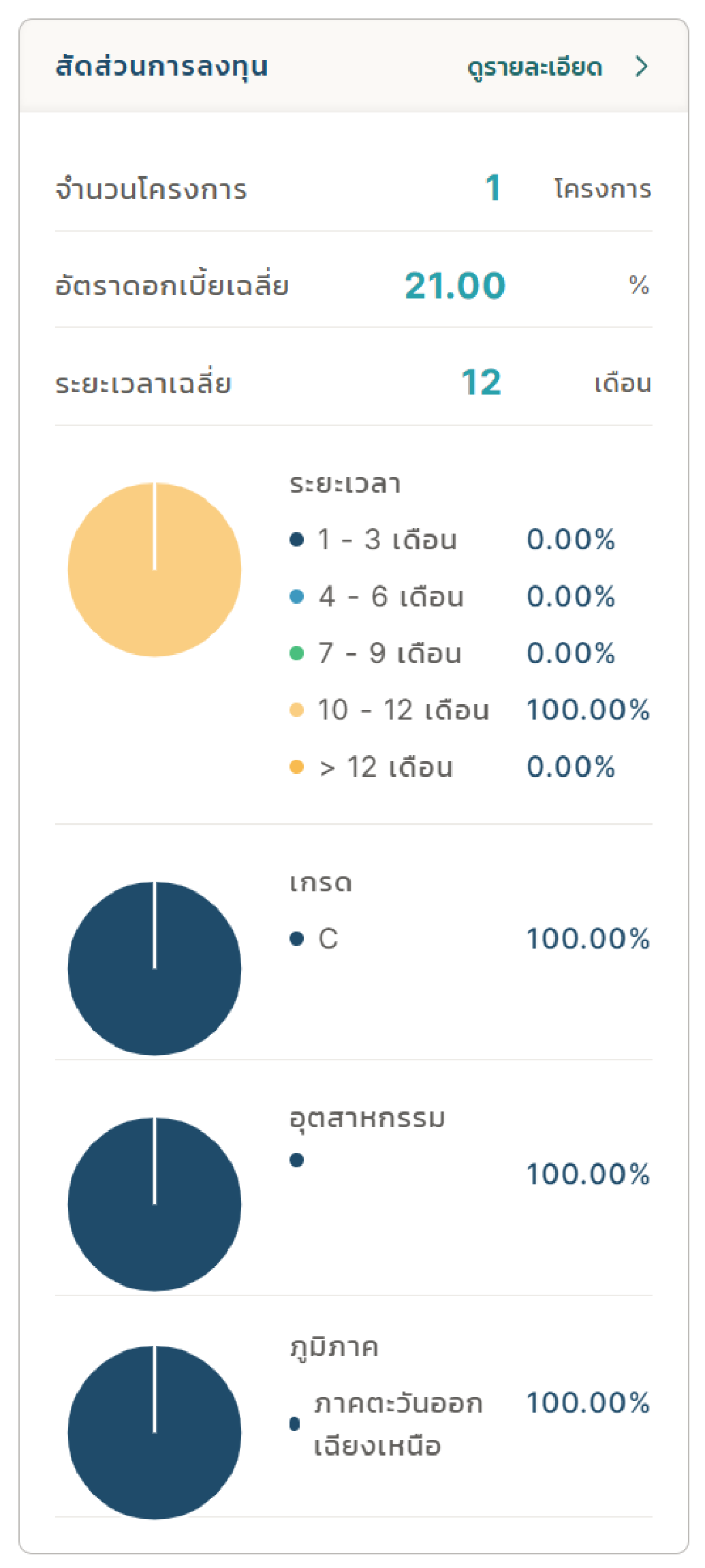This screenshot has height=1568, width=705.
Task: Click the light orange dot for 10 - 12 เดือน
Action: coord(296,710)
